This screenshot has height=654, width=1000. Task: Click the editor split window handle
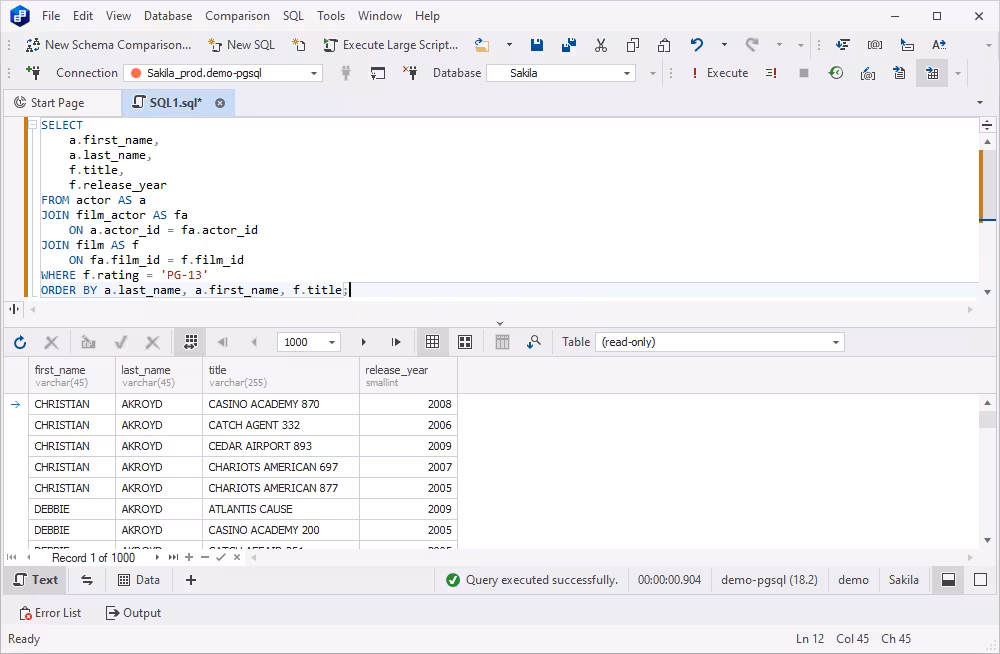pos(987,125)
